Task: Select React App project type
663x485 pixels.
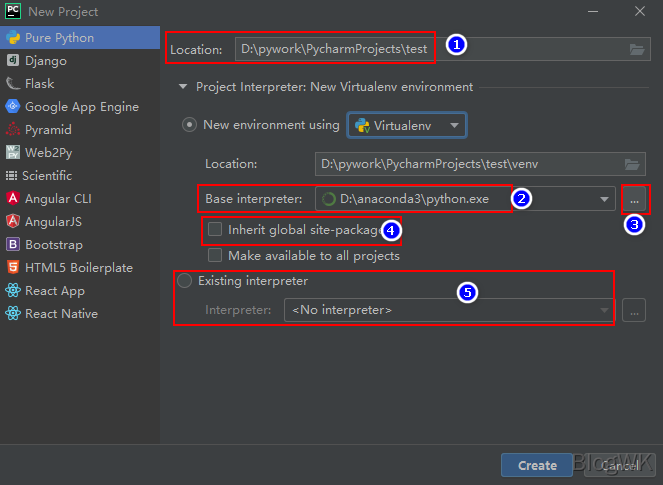Action: click(80, 290)
